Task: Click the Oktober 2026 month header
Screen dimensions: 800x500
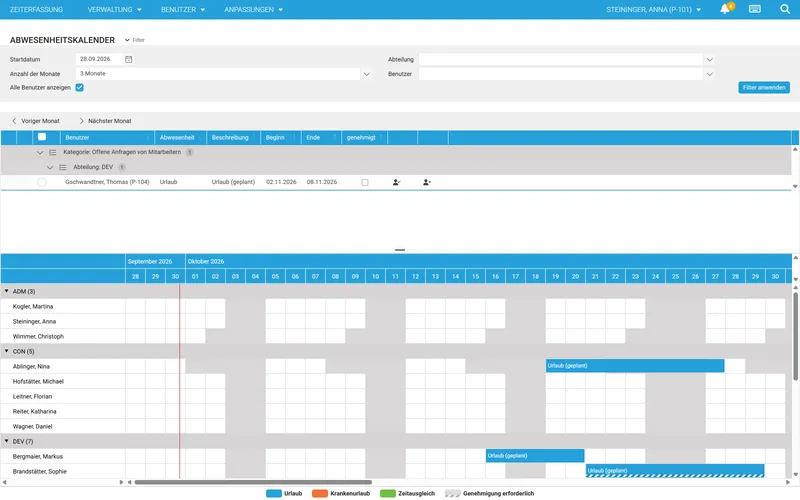Action: click(206, 261)
